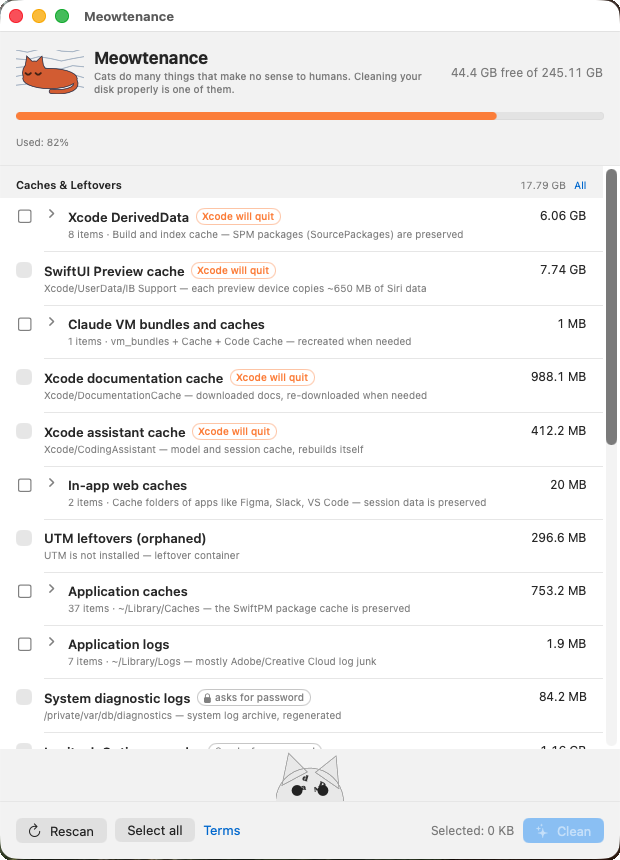620x860 pixels.
Task: Click the vertical scrollbar thumb
Action: [x=611, y=307]
